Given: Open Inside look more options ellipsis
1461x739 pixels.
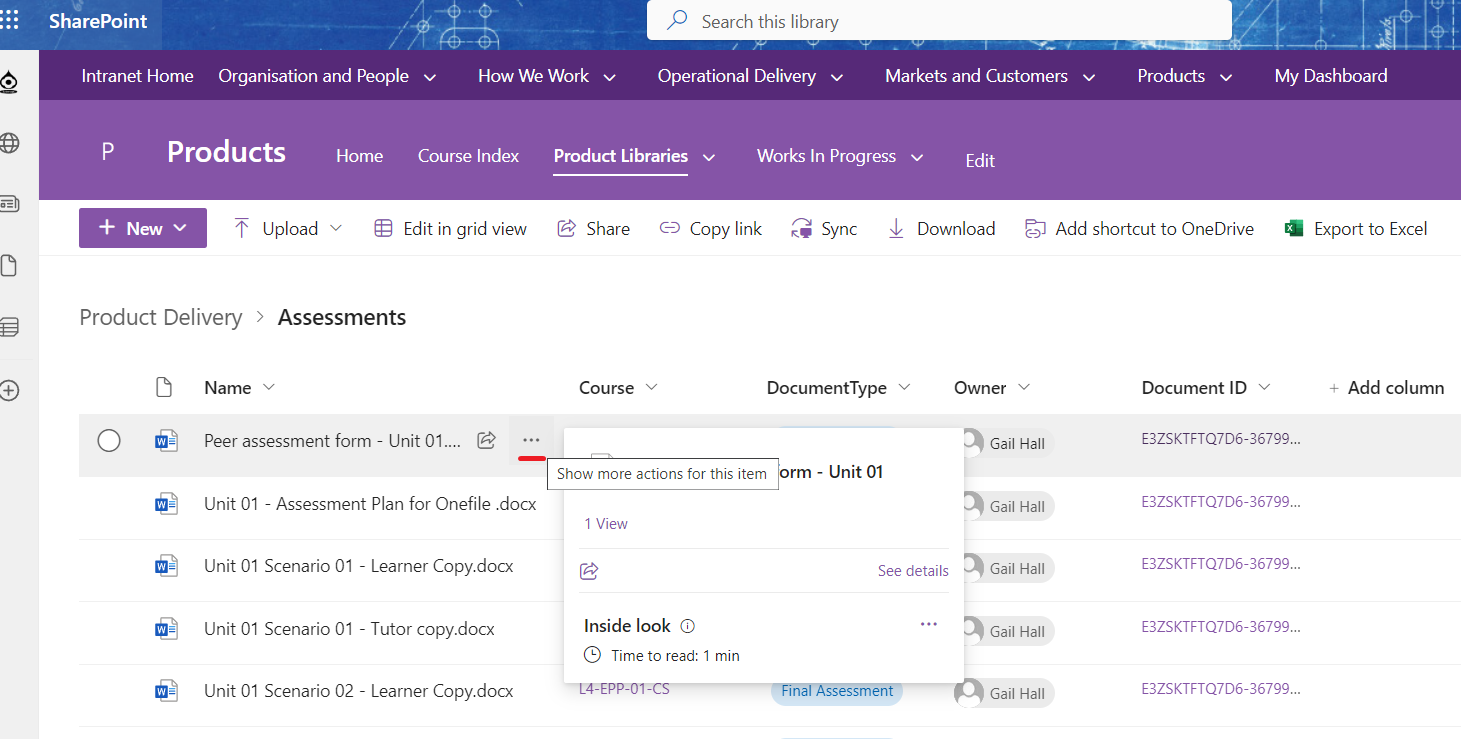Looking at the screenshot, I should pyautogui.click(x=929, y=625).
